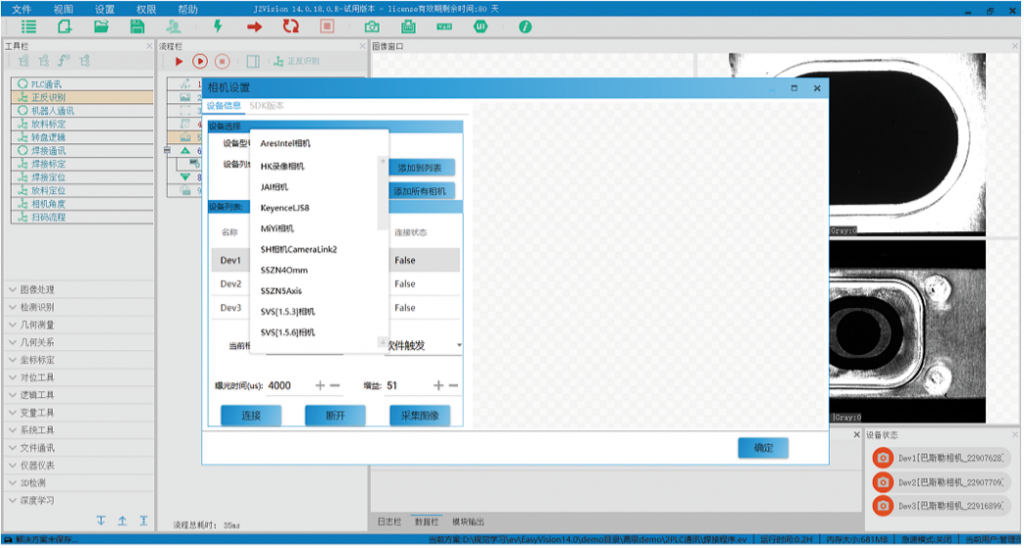This screenshot has width=1024, height=548.
Task: Open the 设置 menu
Action: 104,9
